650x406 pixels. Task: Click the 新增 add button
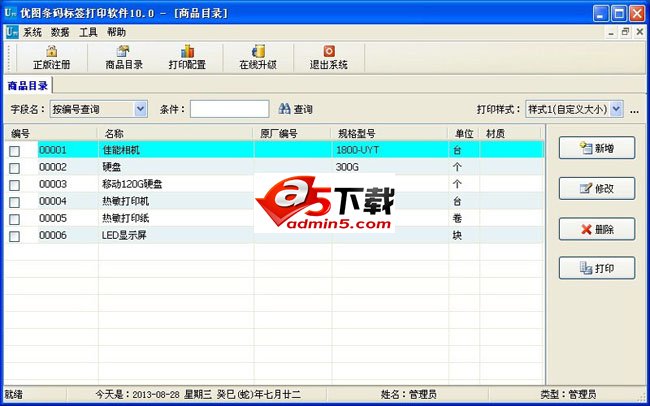point(597,148)
